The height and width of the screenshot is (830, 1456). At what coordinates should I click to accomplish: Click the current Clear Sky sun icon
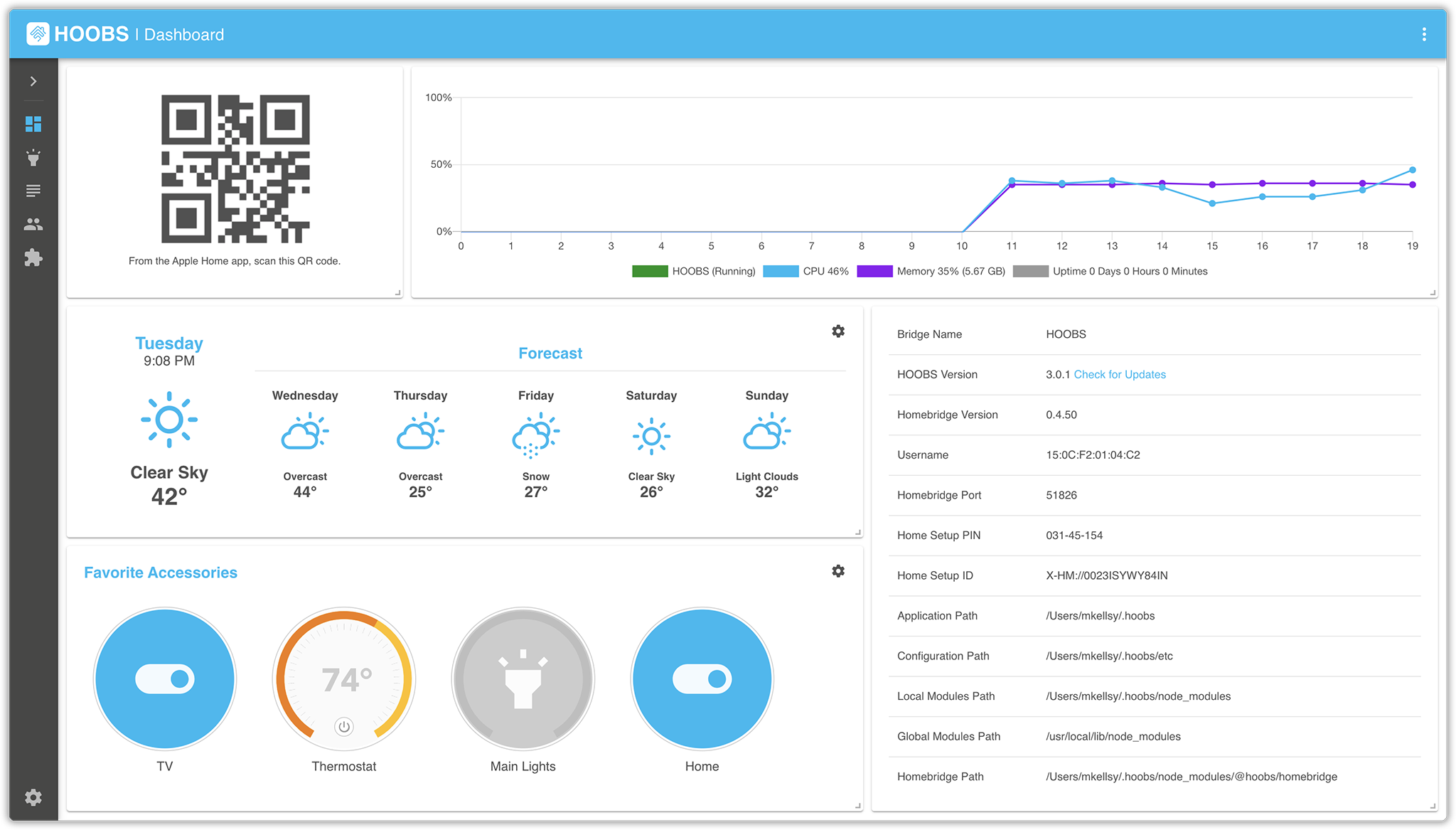(x=169, y=420)
